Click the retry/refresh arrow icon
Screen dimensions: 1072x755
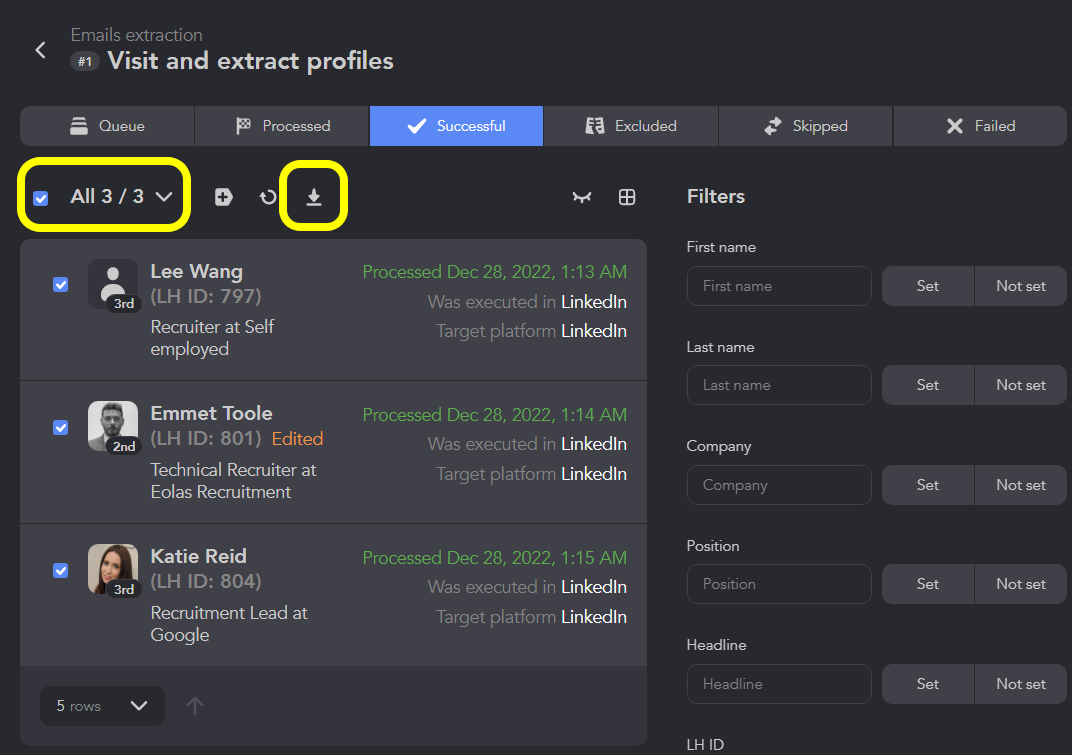(268, 197)
